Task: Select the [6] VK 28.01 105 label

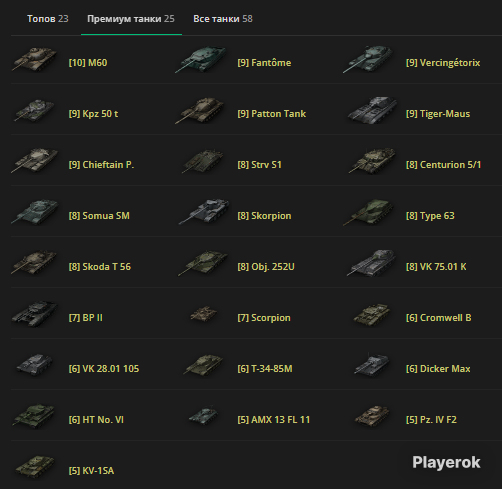Action: 104,369
